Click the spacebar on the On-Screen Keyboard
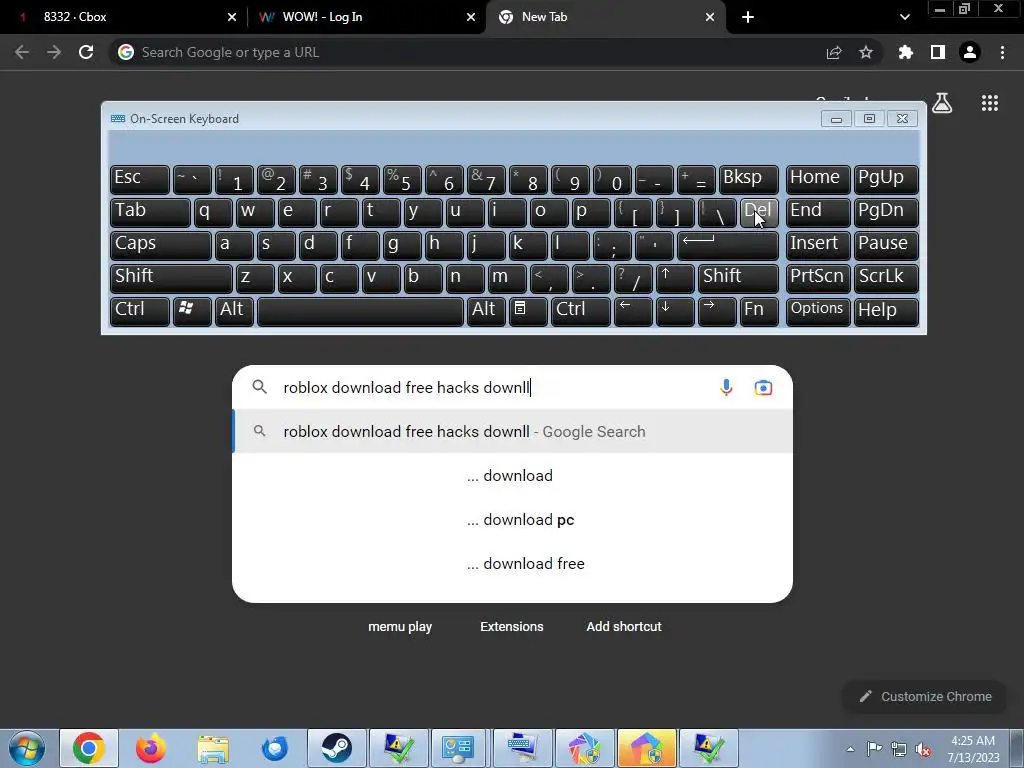The image size is (1024, 768). pos(360,312)
